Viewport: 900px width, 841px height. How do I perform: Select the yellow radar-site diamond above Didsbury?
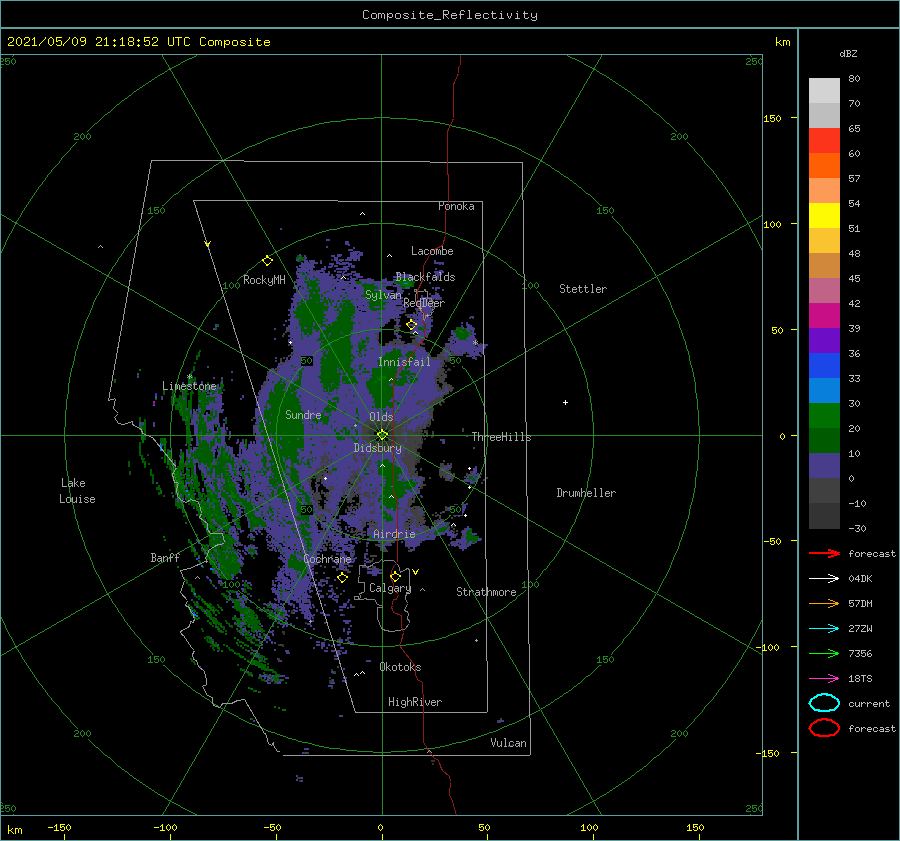(x=382, y=435)
